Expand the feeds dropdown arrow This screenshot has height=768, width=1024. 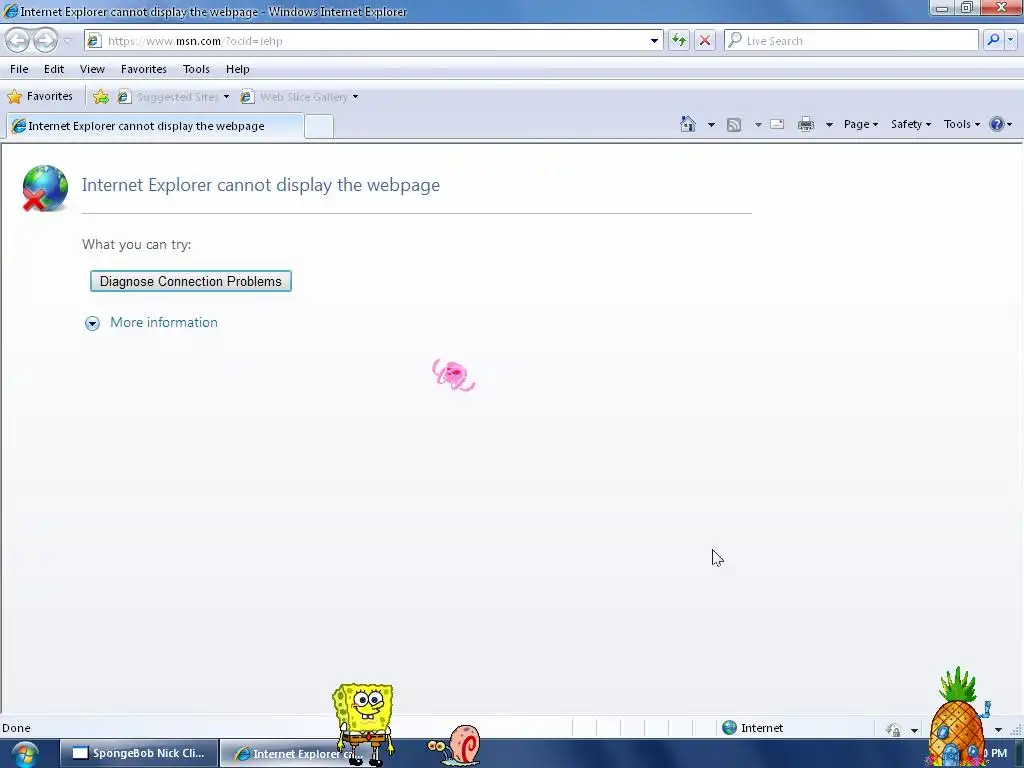click(x=758, y=124)
